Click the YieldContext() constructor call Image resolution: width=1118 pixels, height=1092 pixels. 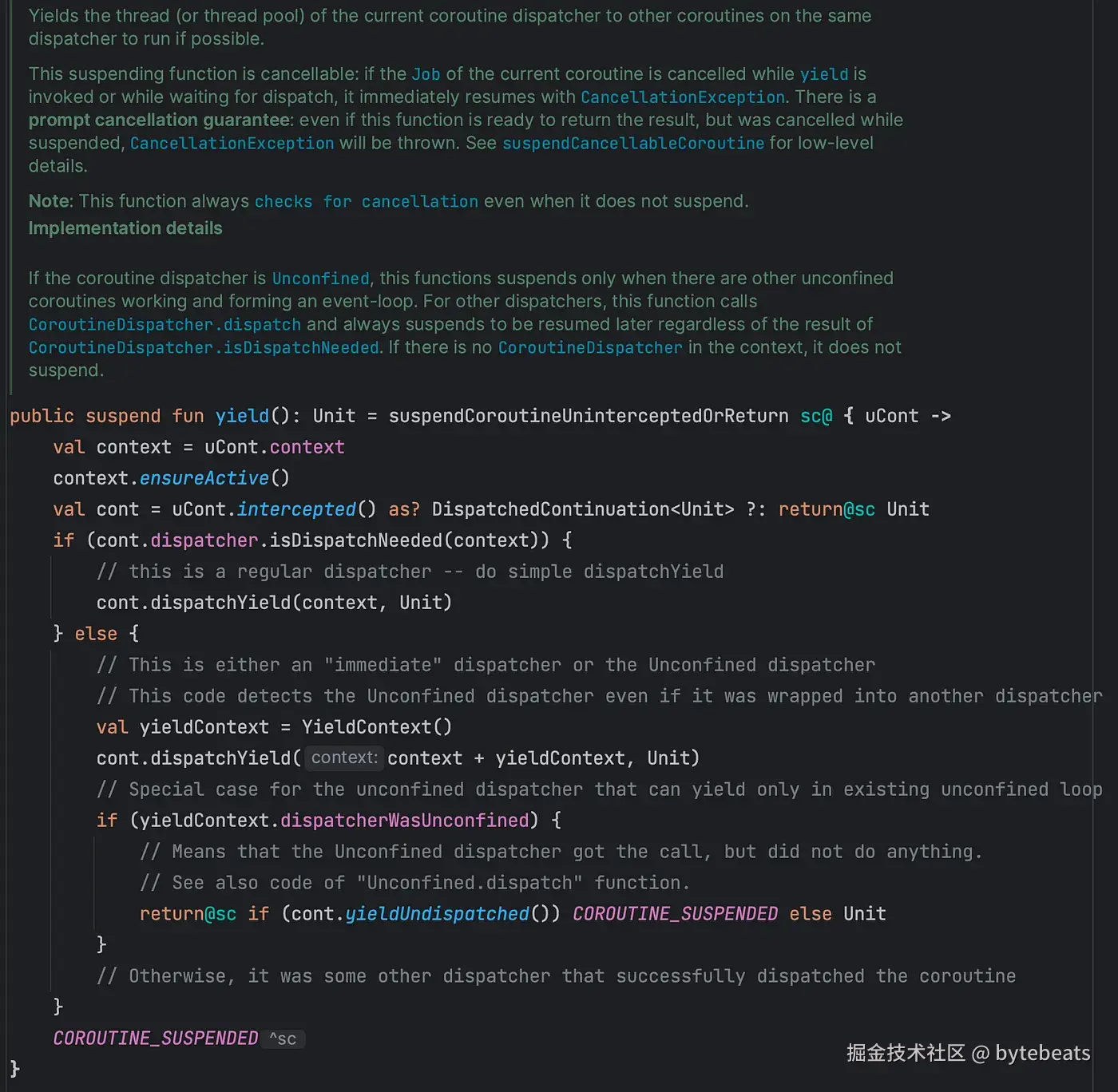pos(377,727)
